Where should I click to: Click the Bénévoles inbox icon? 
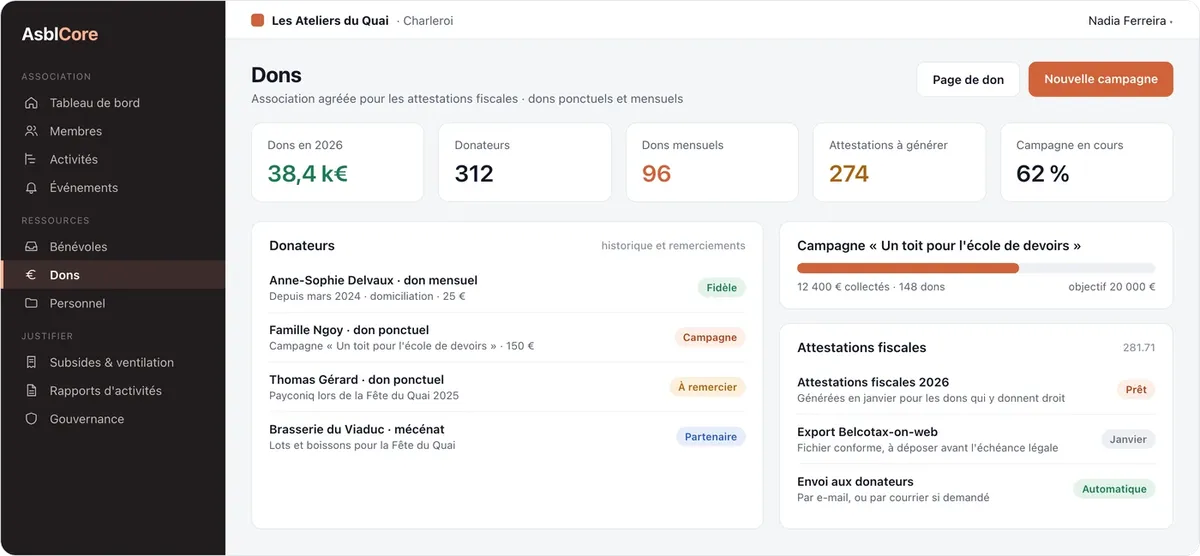(x=31, y=247)
